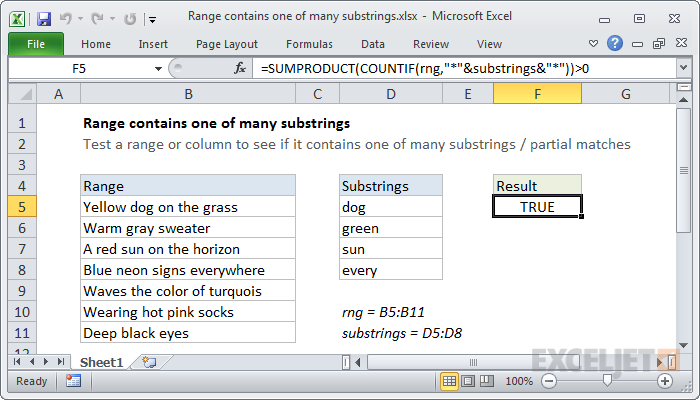700x400 pixels.
Task: Open the Page Layout tab
Action: pyautogui.click(x=227, y=44)
